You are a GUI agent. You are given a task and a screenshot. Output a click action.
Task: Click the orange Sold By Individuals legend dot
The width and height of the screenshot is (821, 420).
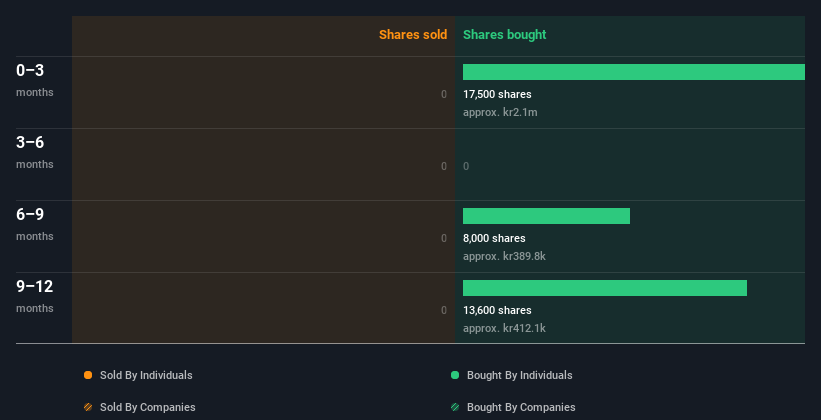(88, 375)
